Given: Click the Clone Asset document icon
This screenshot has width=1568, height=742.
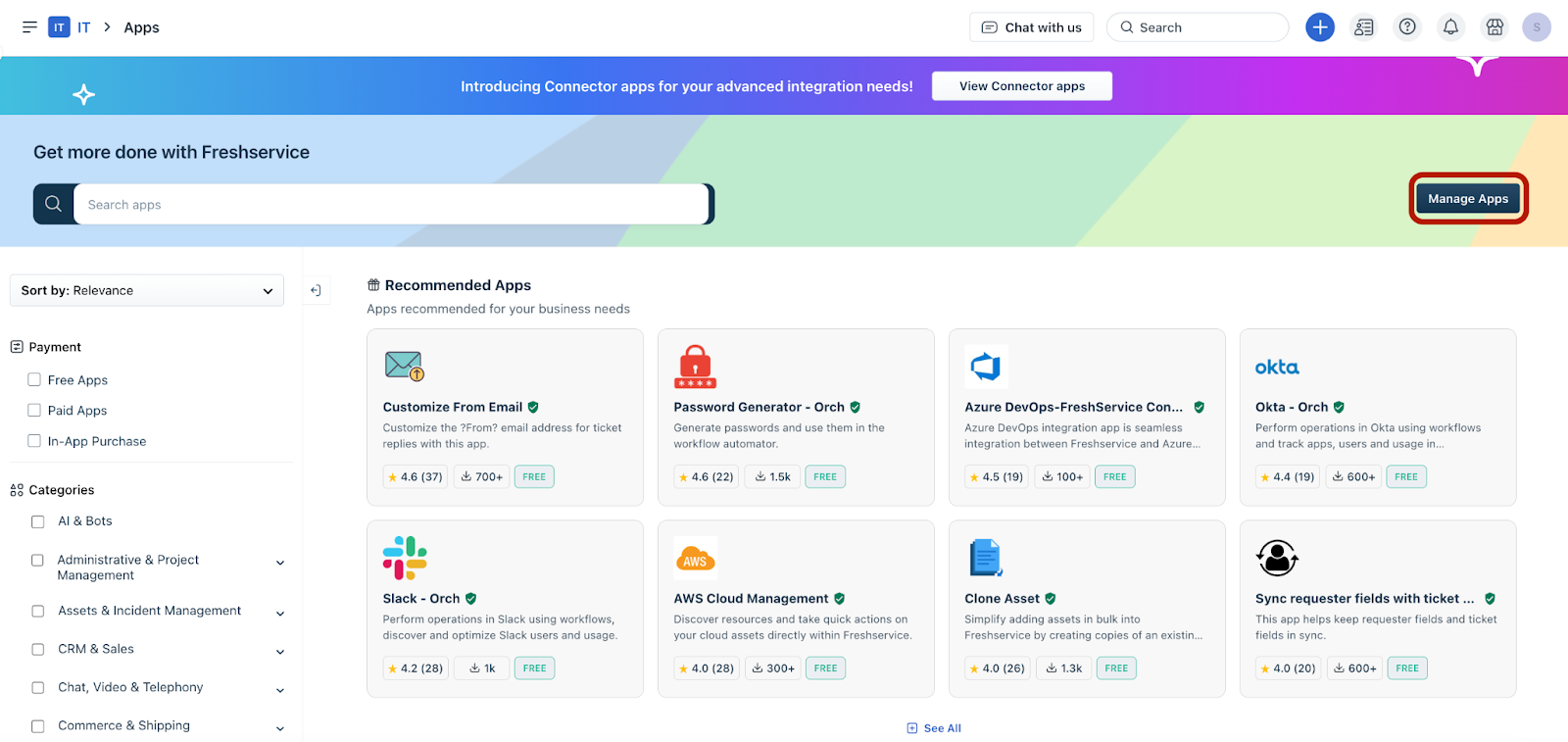Looking at the screenshot, I should (985, 558).
